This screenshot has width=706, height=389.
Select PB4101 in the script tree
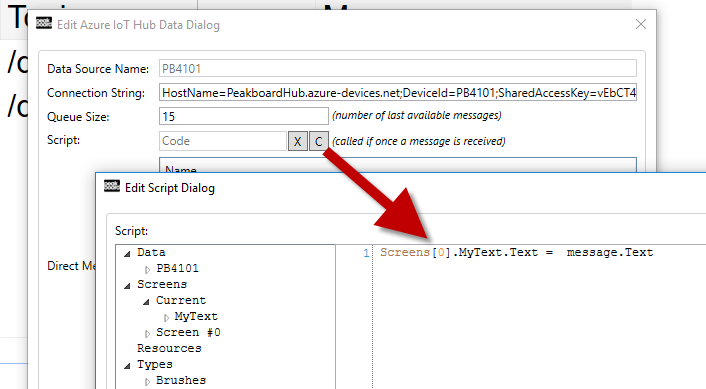tap(177, 268)
